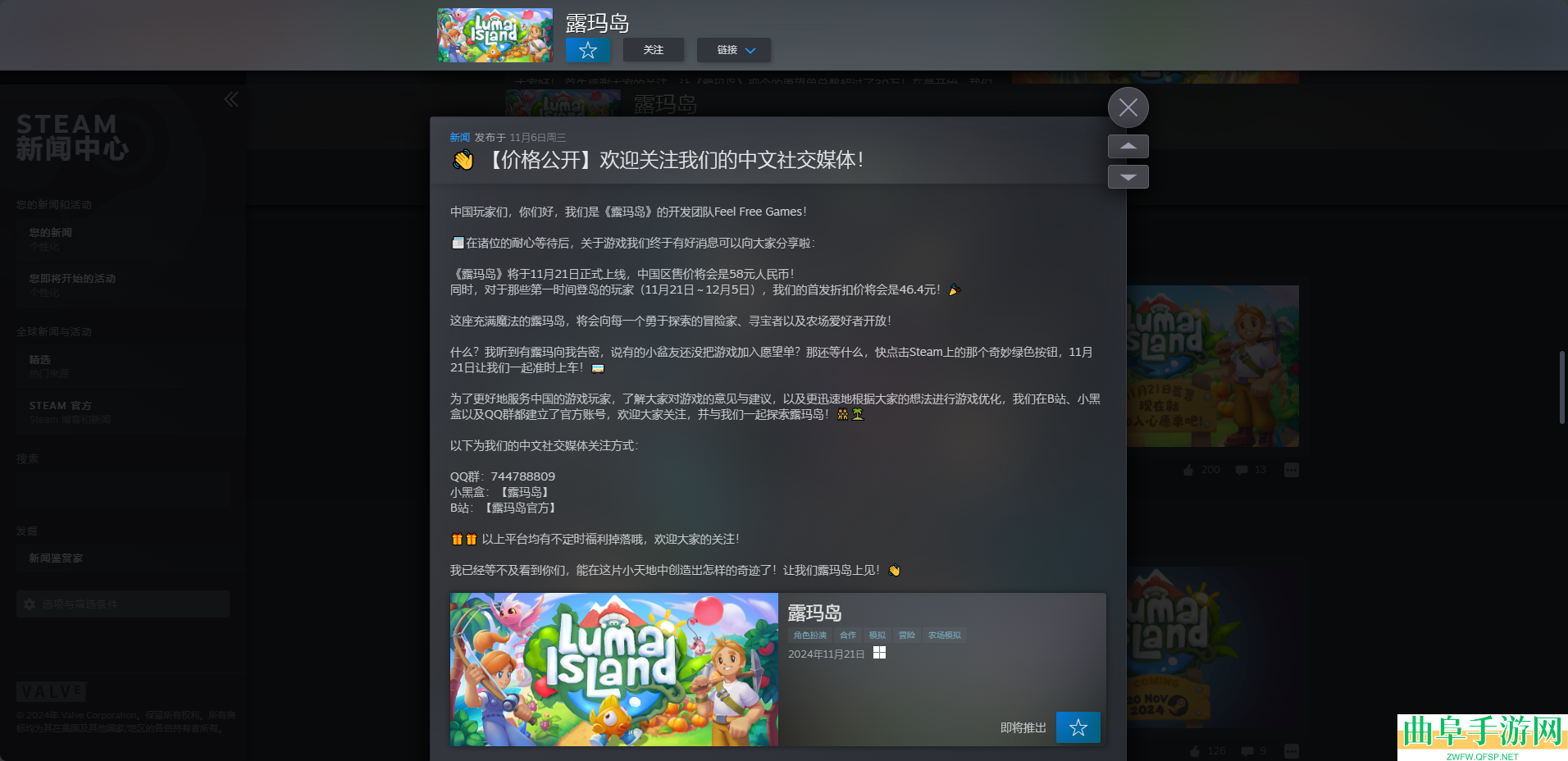This screenshot has height=761, width=1568.
Task: Click the gear icon for filter options
Action: (30, 604)
